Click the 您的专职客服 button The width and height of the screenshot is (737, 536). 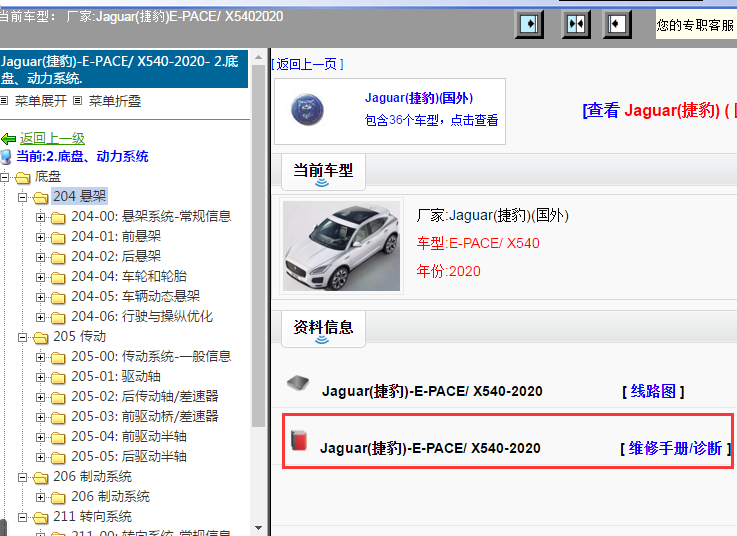pos(696,25)
